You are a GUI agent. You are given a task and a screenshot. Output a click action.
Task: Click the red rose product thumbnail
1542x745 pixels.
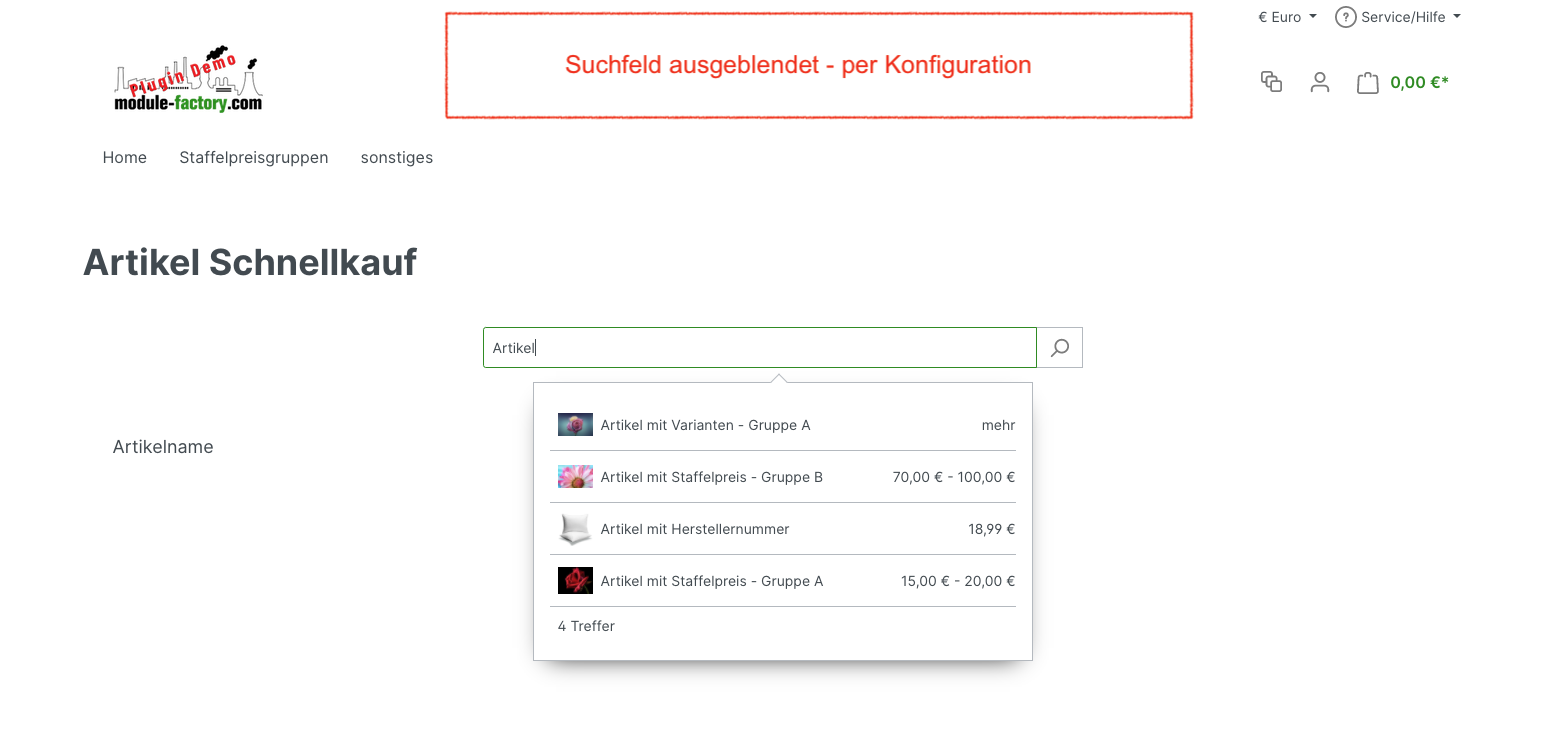click(575, 581)
